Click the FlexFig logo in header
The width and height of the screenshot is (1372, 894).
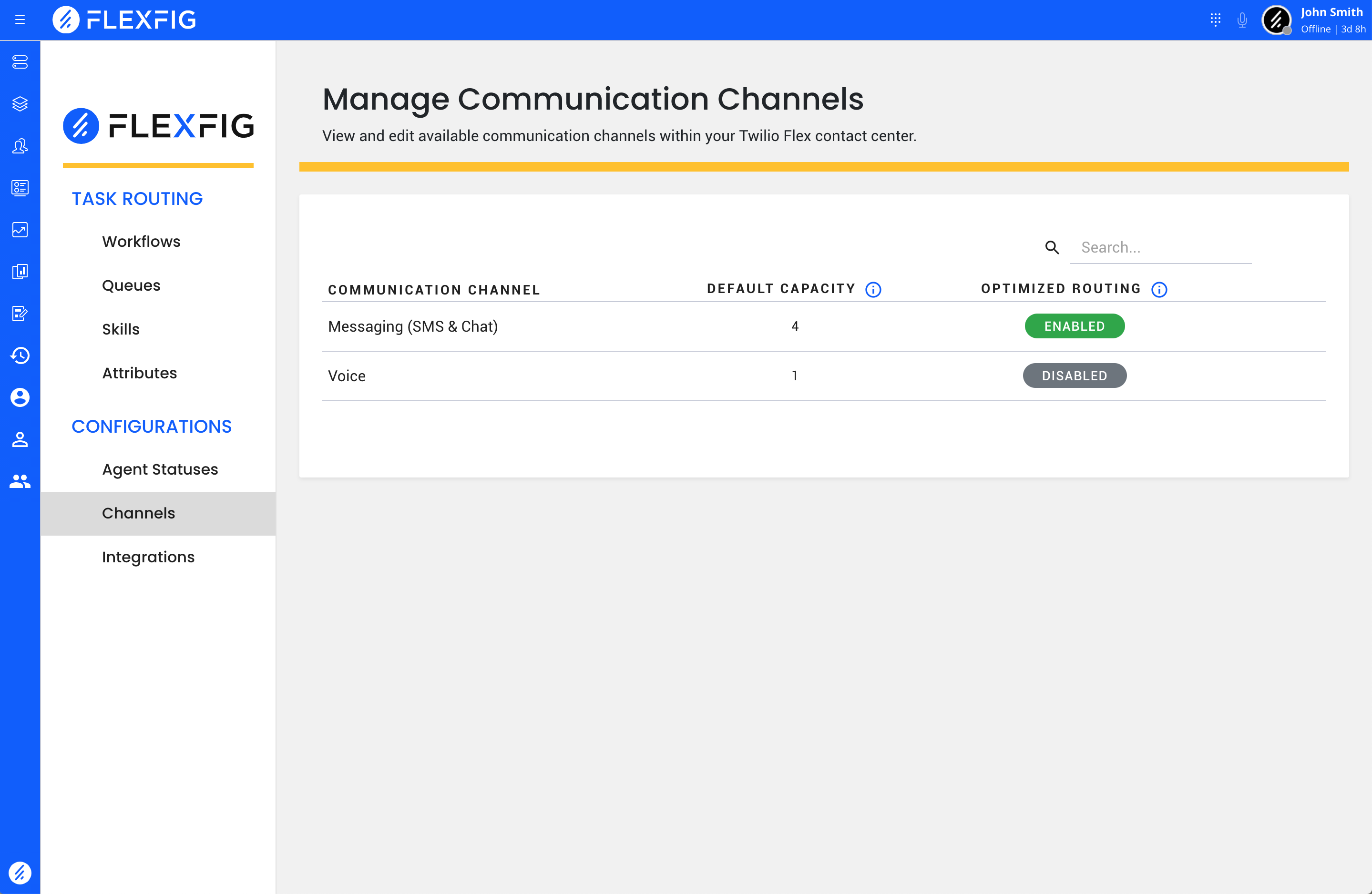click(124, 20)
